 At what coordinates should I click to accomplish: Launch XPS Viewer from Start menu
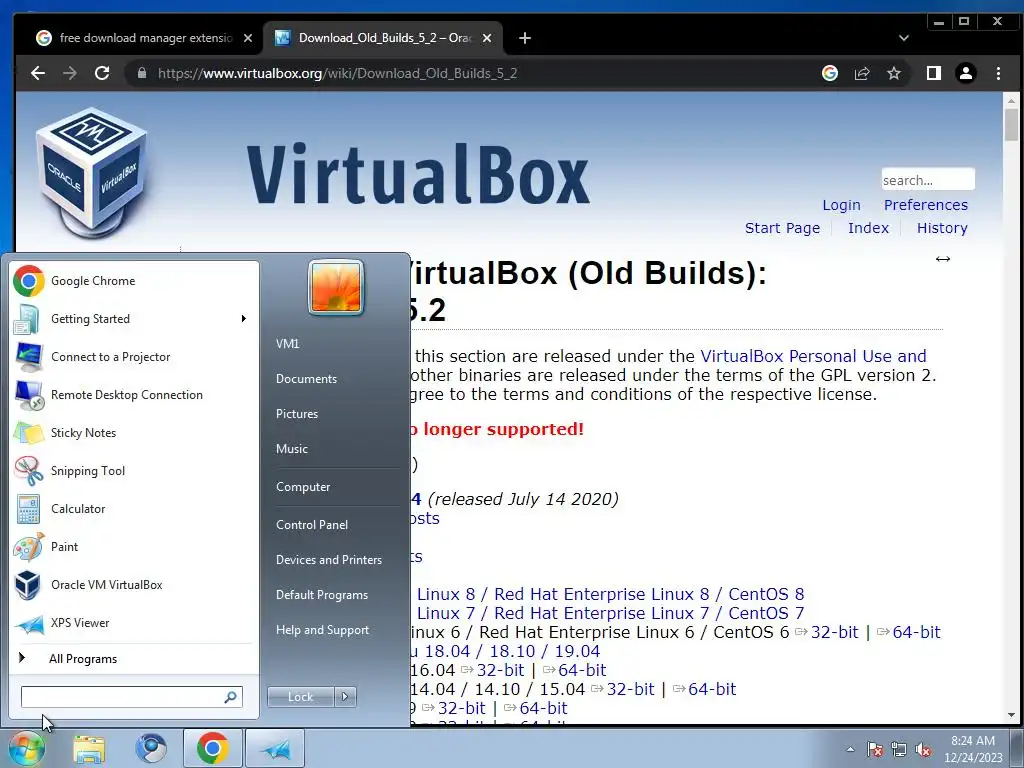click(x=134, y=622)
